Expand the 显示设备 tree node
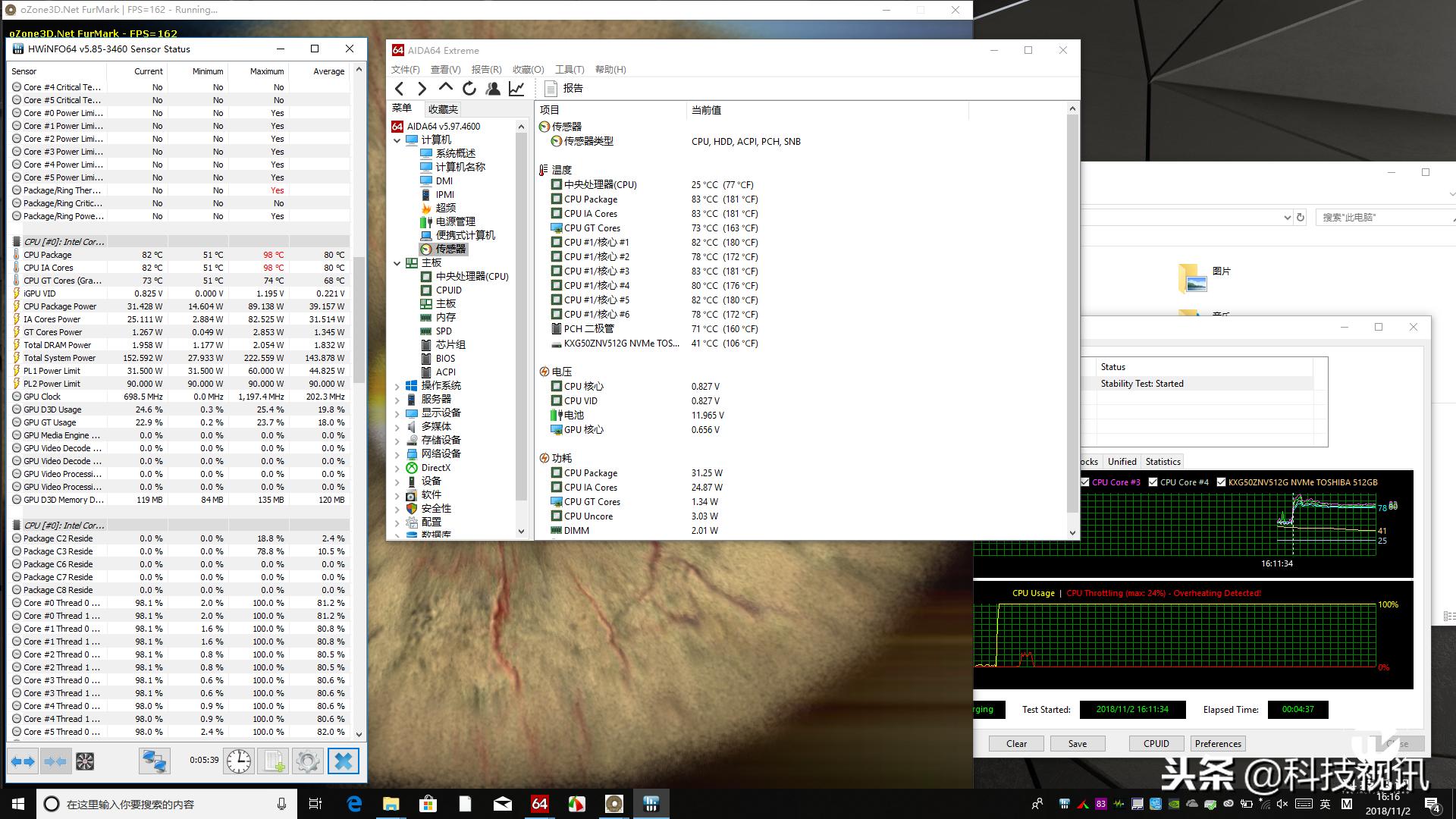This screenshot has width=1456, height=819. [x=397, y=413]
